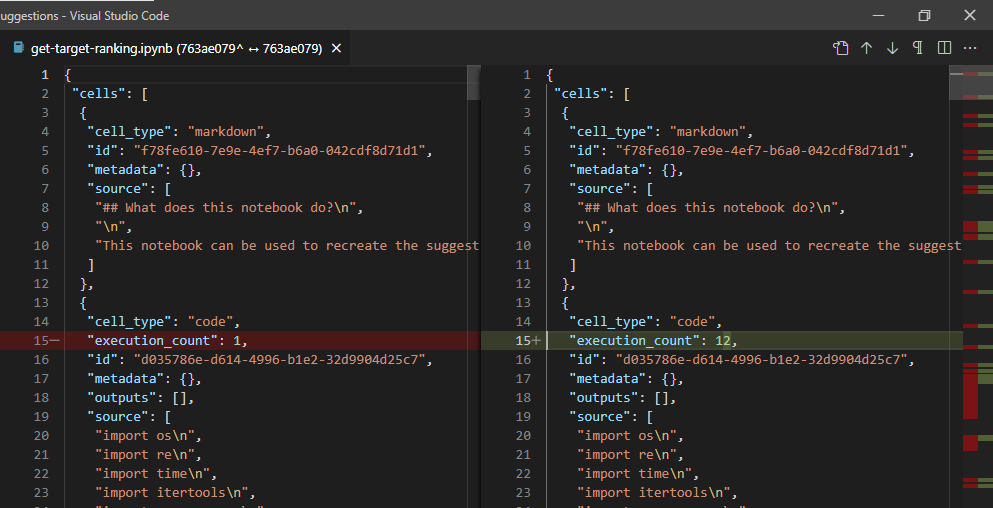Screen dimensions: 993x508
Task: Click line number 1 in left gutter
Action: point(45,75)
